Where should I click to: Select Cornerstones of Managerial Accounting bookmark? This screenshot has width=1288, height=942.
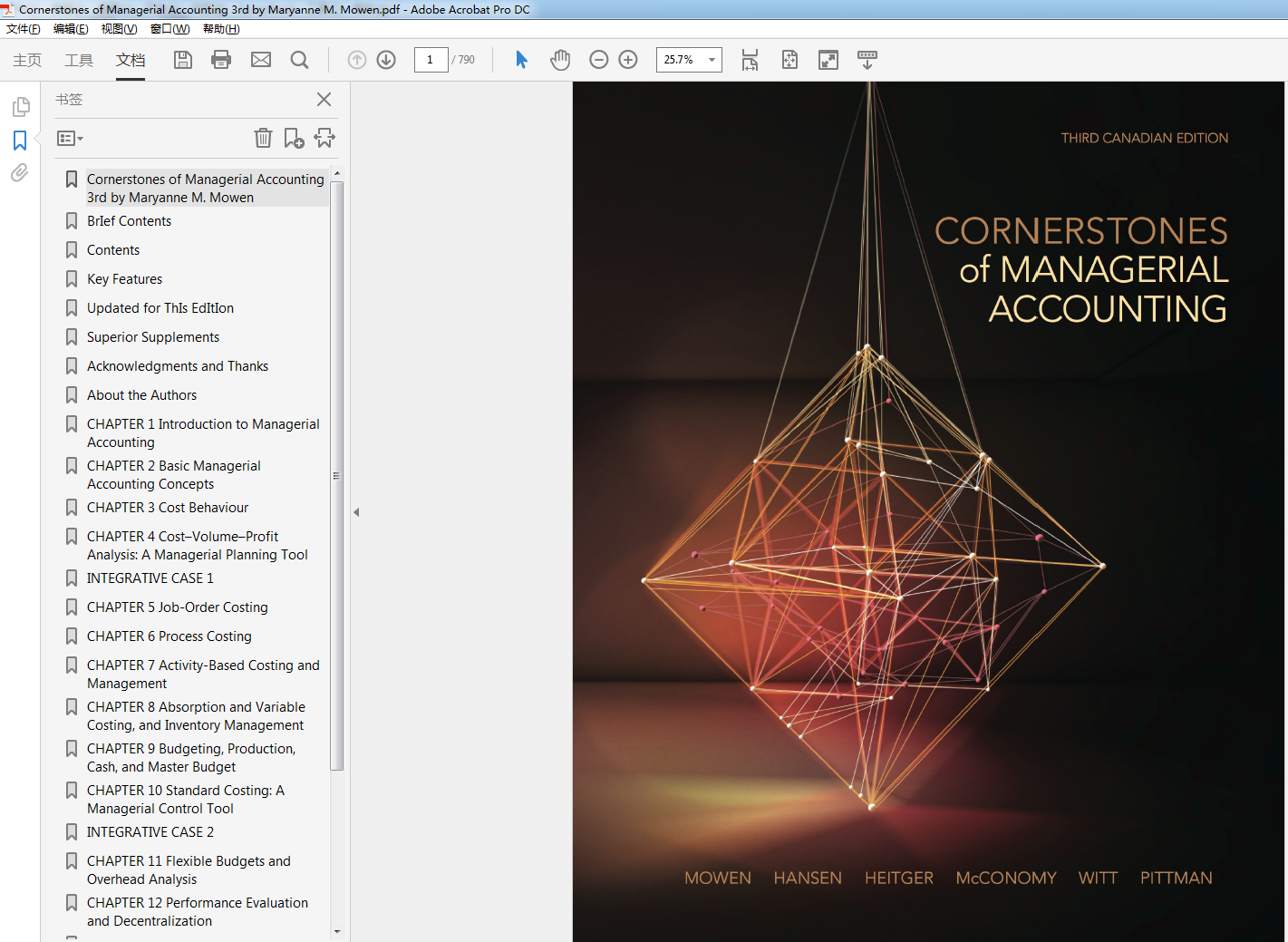(x=205, y=189)
